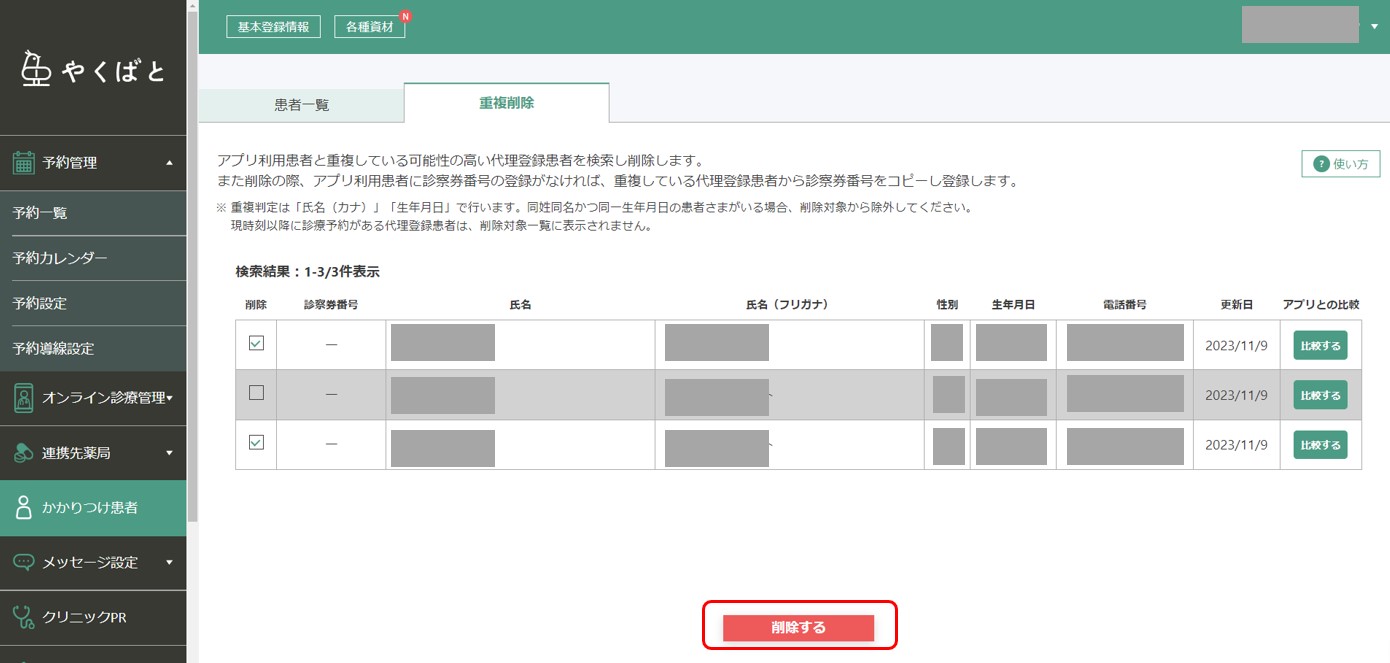Image resolution: width=1390 pixels, height=663 pixels.
Task: Click the calendar icon beside 予約管理
Action: coord(24,162)
